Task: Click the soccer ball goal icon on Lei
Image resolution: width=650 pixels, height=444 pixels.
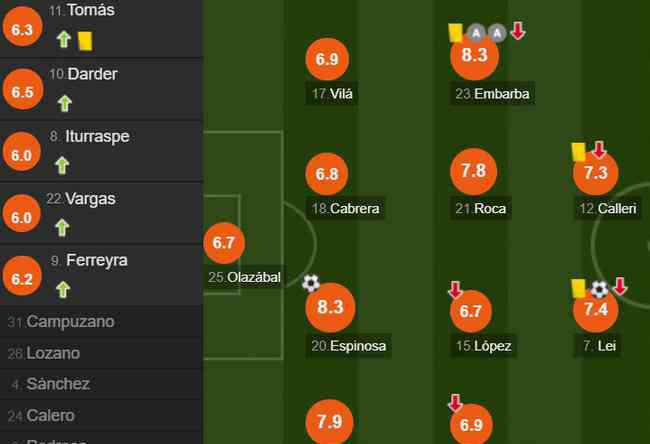Action: [x=599, y=289]
